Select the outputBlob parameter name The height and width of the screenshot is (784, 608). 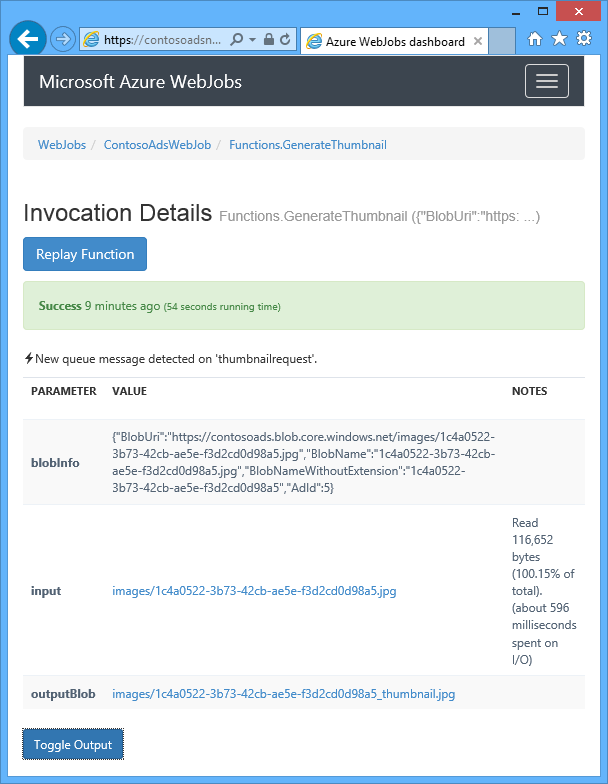63,694
